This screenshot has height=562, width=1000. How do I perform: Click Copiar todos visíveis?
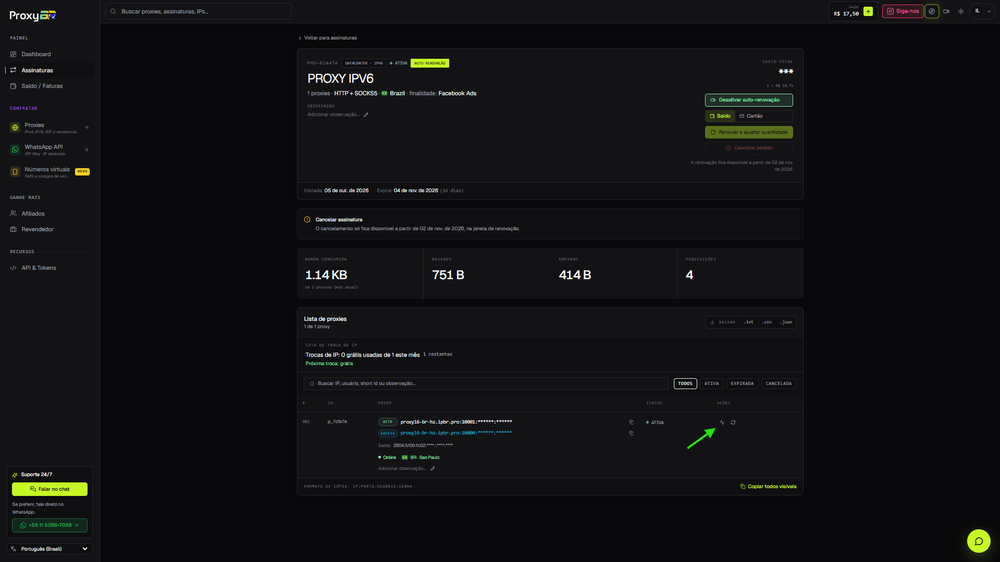click(768, 487)
